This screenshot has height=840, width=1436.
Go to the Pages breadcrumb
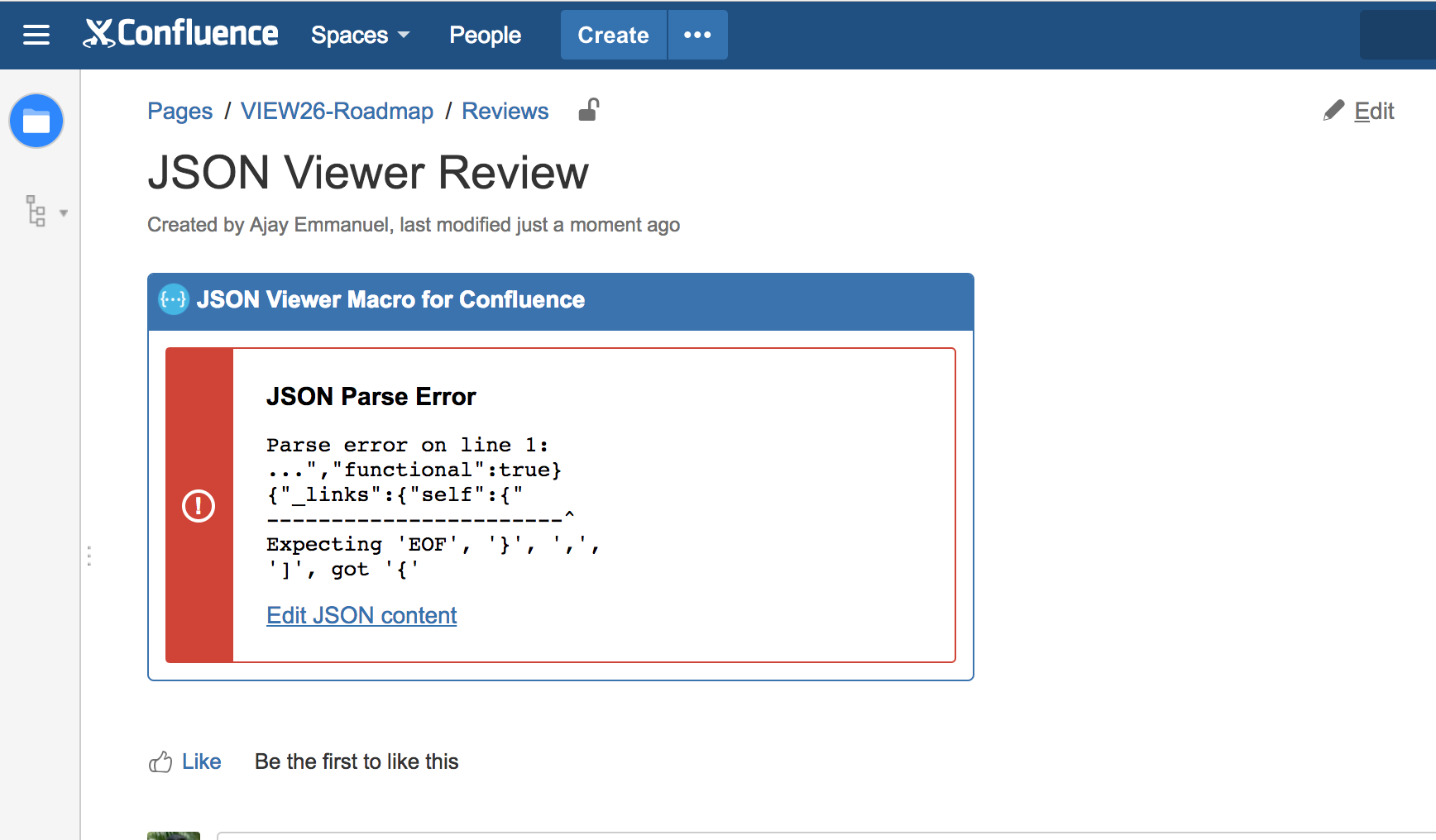pos(179,111)
